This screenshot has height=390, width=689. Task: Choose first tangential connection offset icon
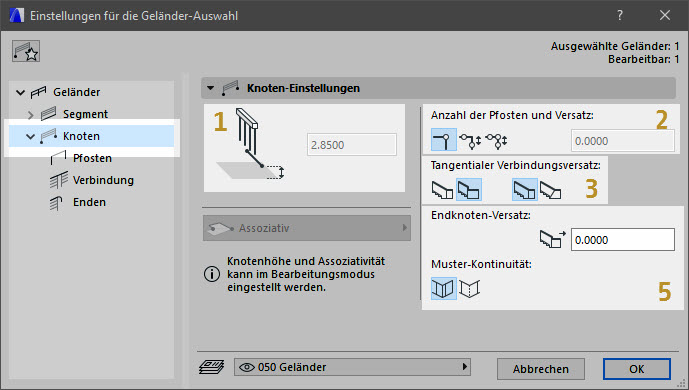[442, 190]
